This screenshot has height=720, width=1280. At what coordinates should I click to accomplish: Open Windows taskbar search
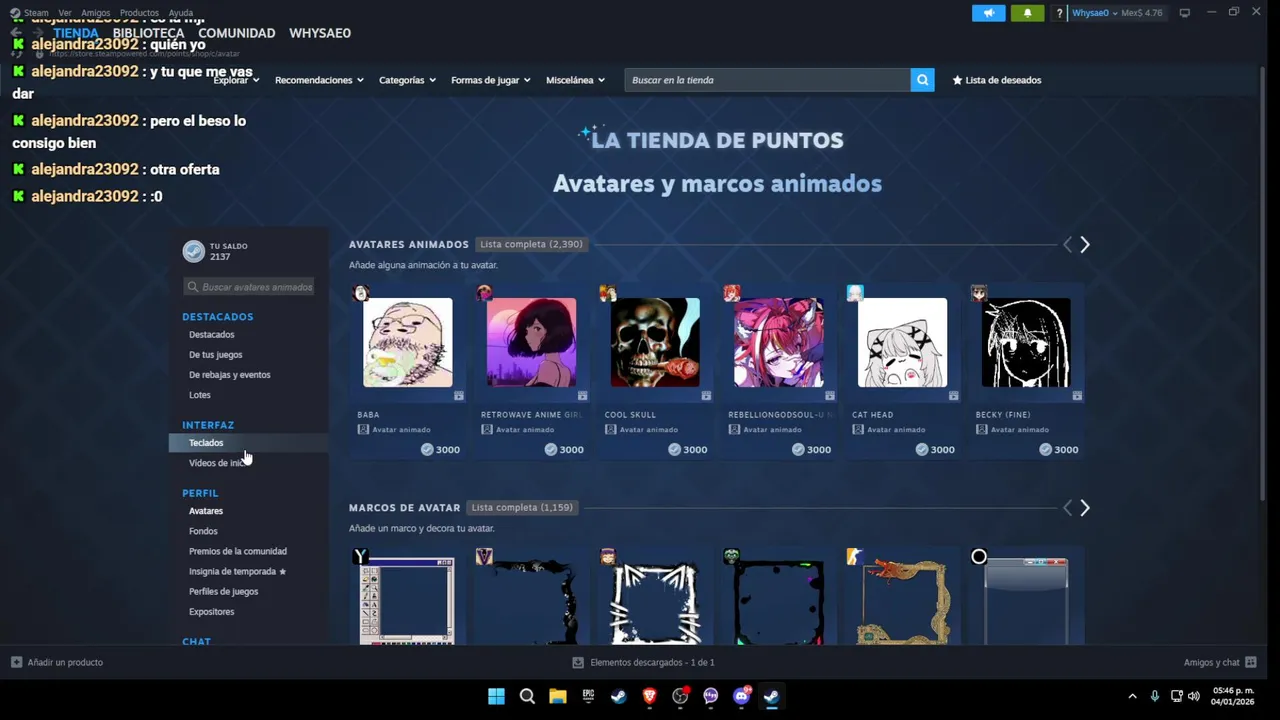pyautogui.click(x=527, y=697)
